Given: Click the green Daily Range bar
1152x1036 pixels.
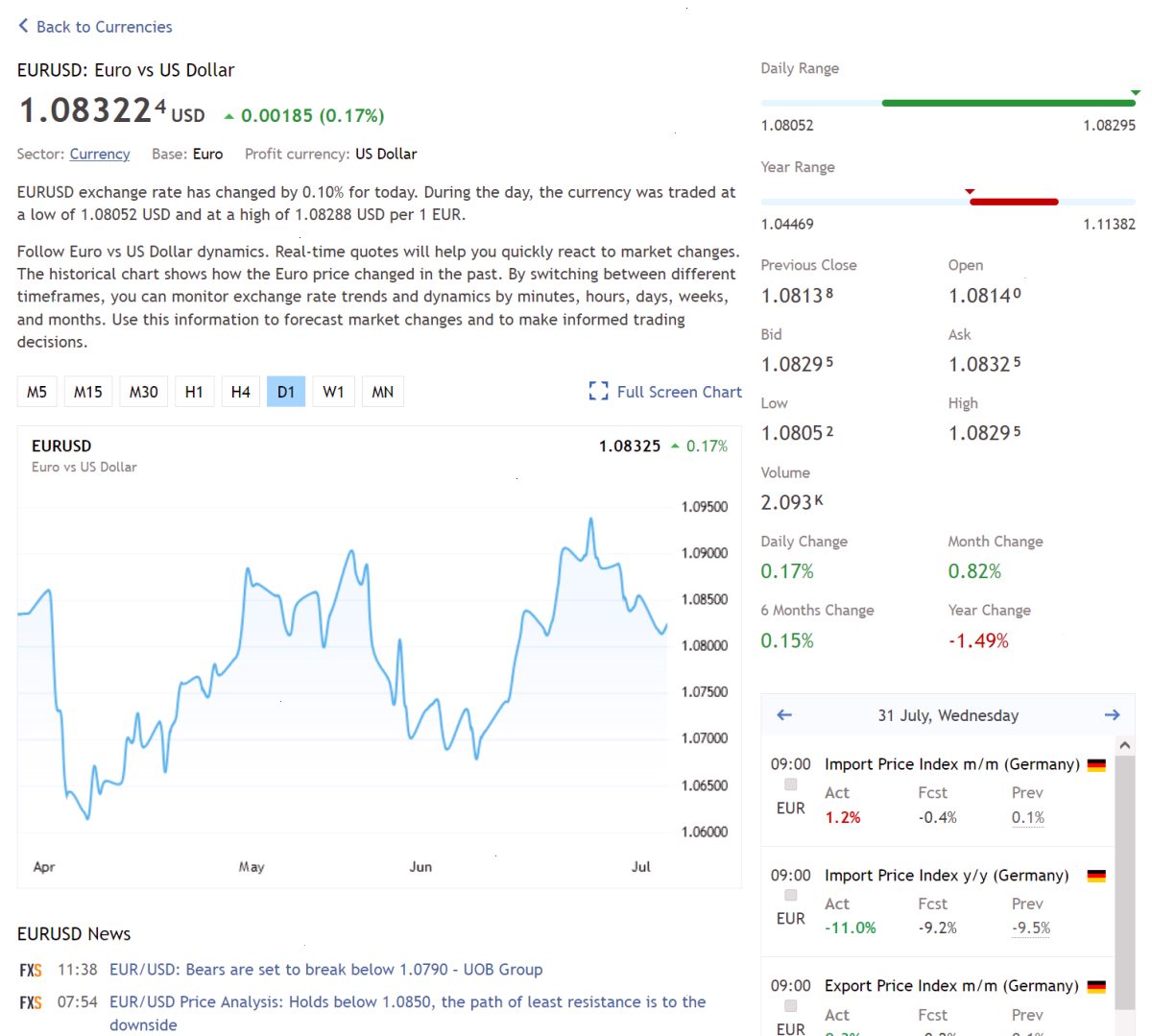Looking at the screenshot, I should click(1008, 103).
